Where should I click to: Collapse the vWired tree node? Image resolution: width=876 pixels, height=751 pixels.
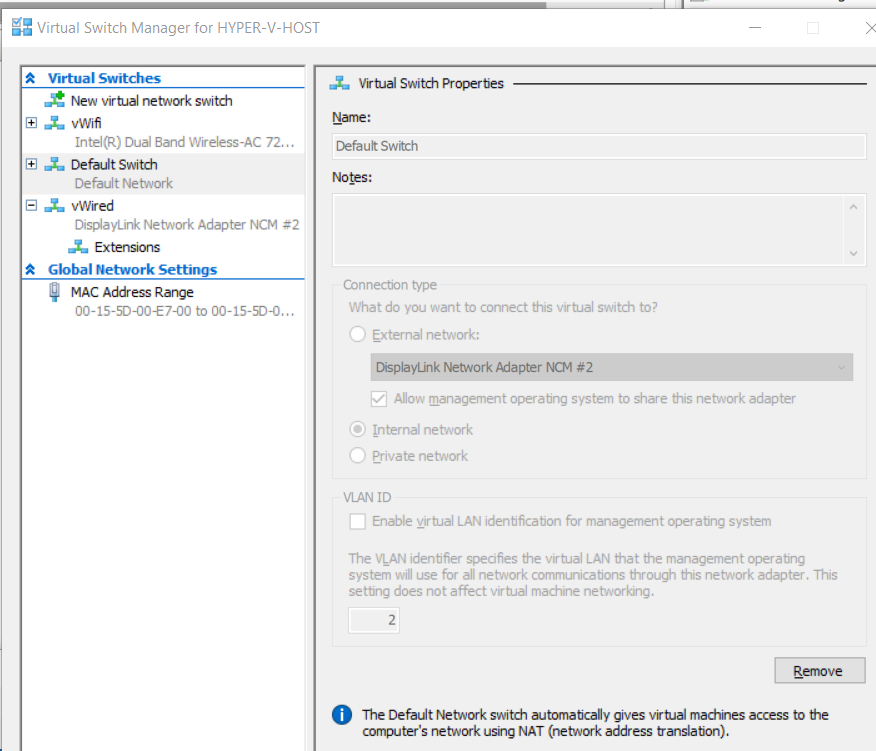point(32,206)
